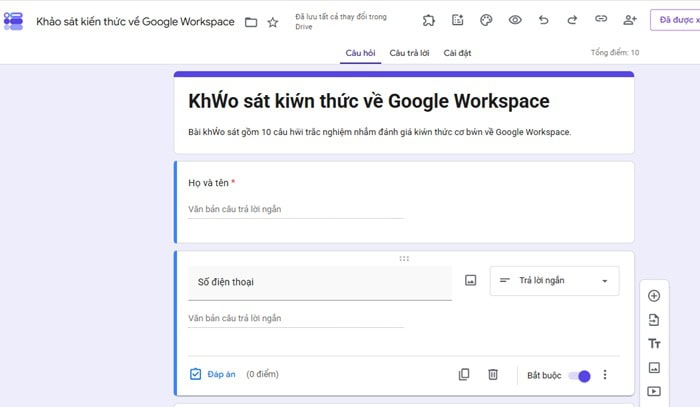Screen dimensions: 700x407
Task: Click the form title heading
Action: tap(369, 101)
